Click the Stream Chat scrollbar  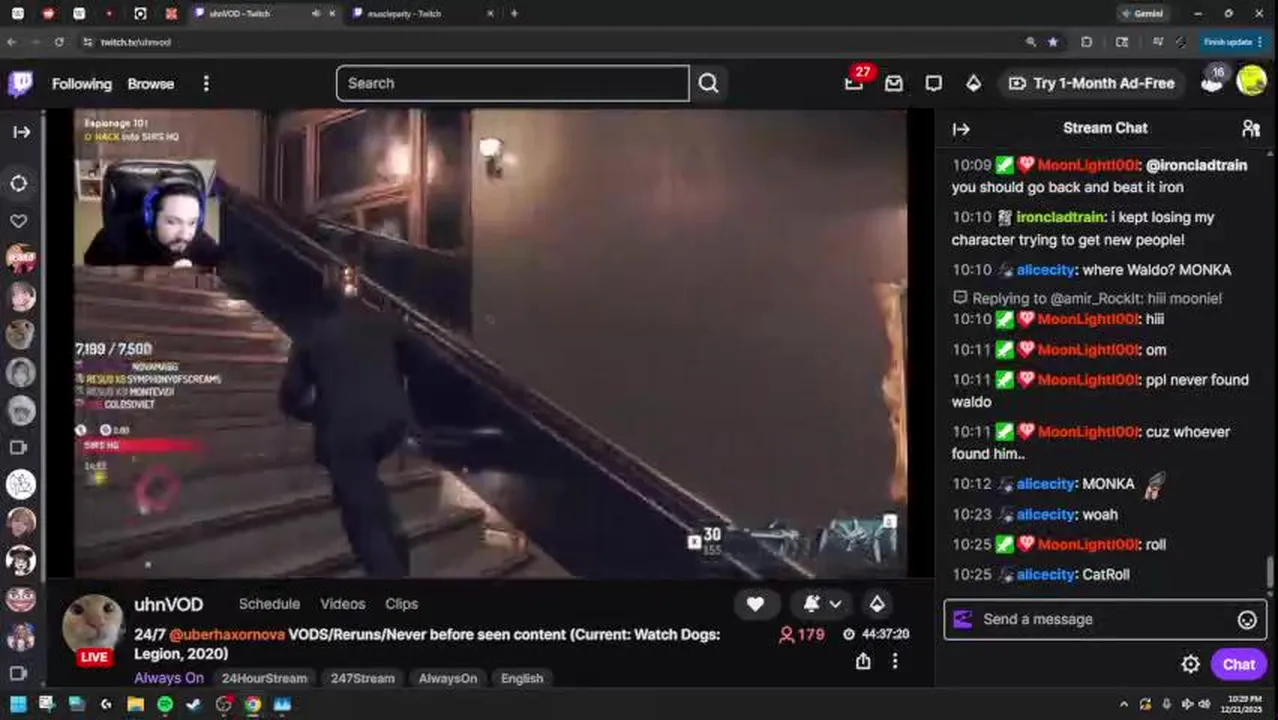1270,573
